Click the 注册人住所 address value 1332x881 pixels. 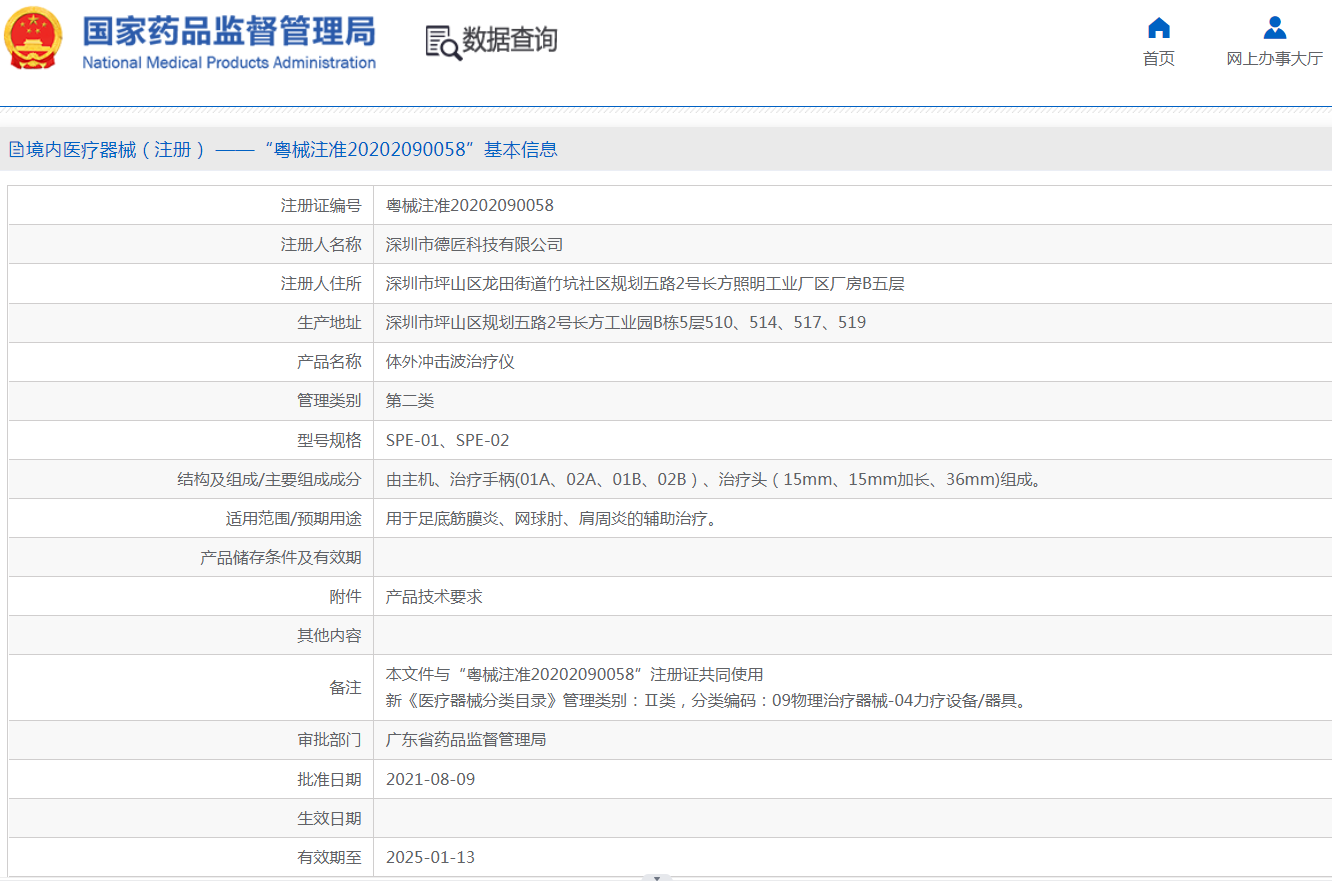click(645, 284)
